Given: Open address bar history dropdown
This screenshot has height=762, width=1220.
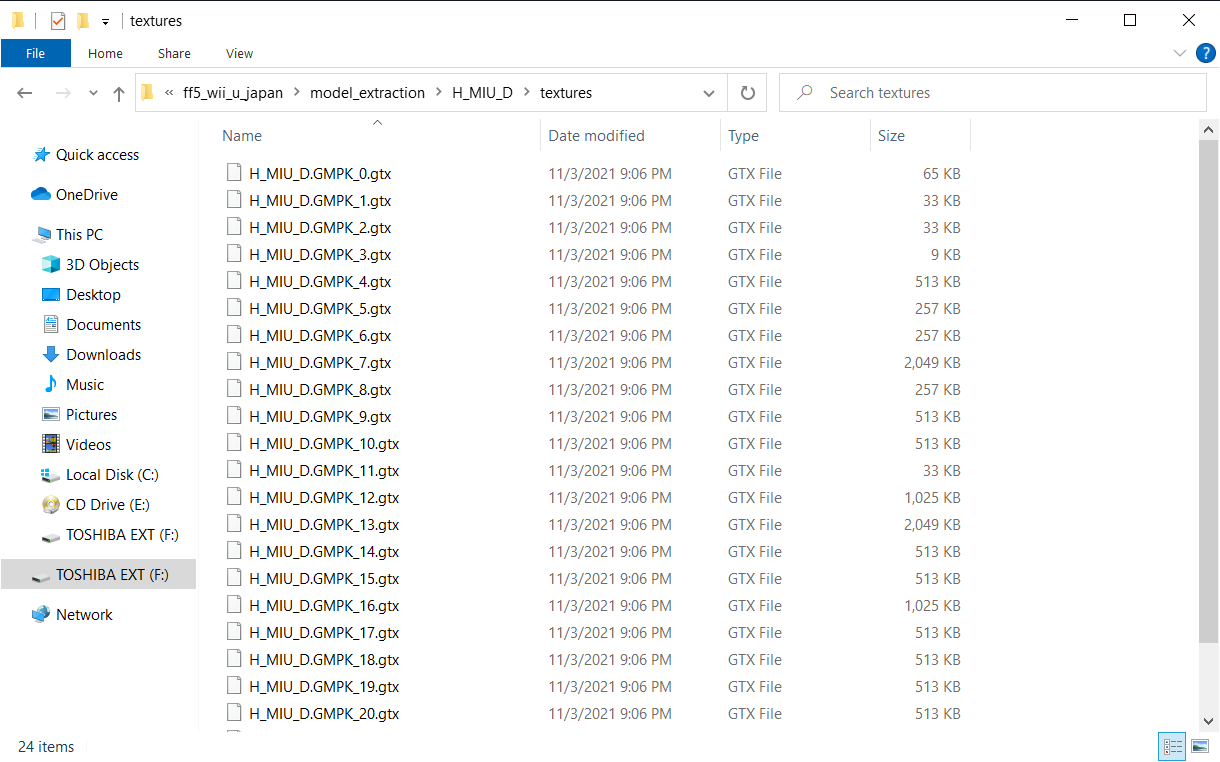Looking at the screenshot, I should pos(709,93).
